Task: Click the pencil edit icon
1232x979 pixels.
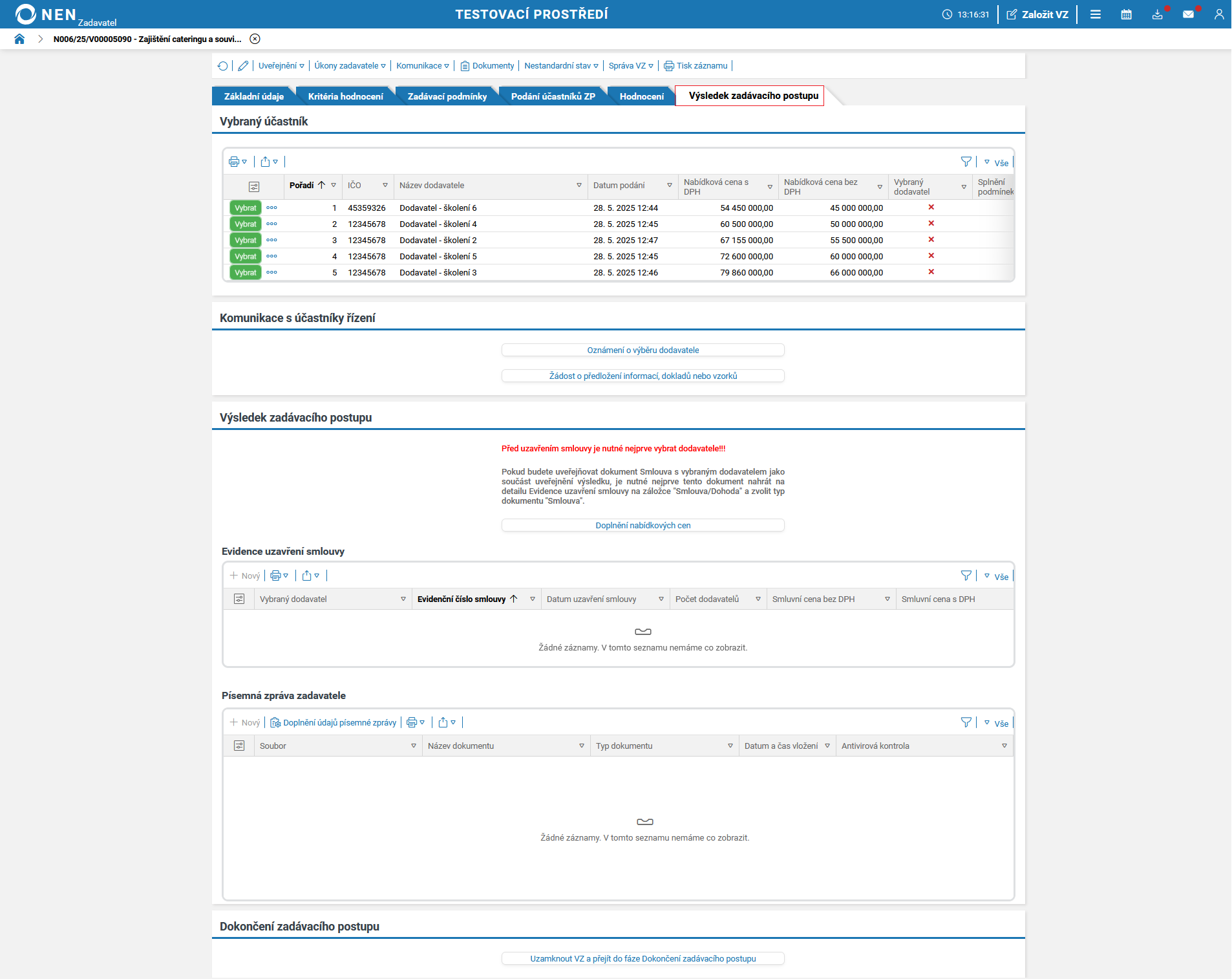Action: click(x=243, y=66)
